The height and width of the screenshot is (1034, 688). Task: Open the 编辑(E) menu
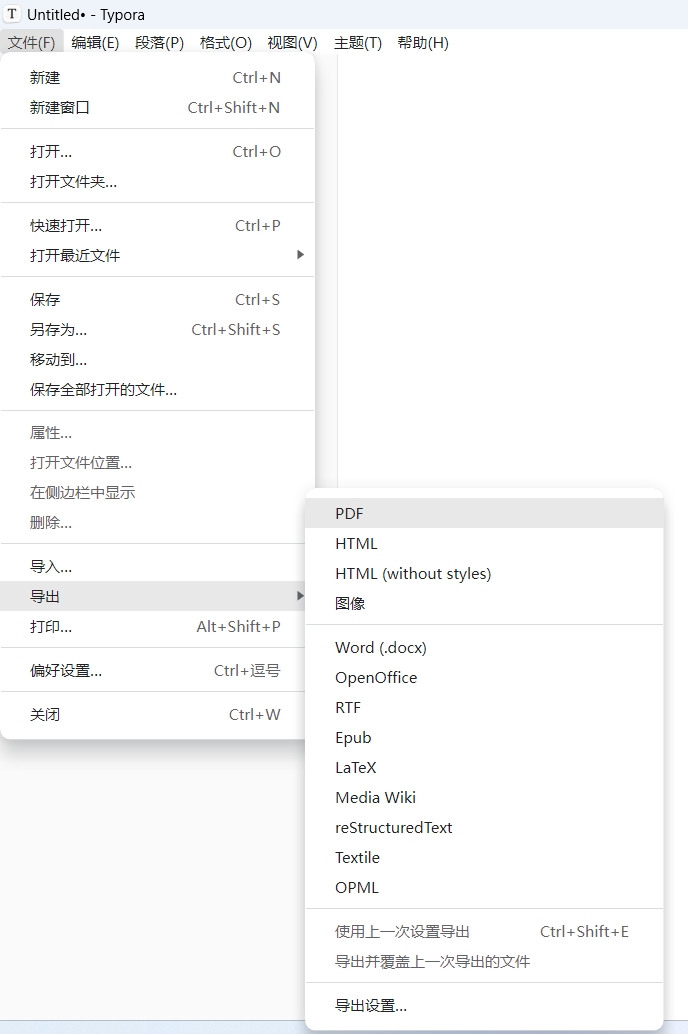point(95,43)
